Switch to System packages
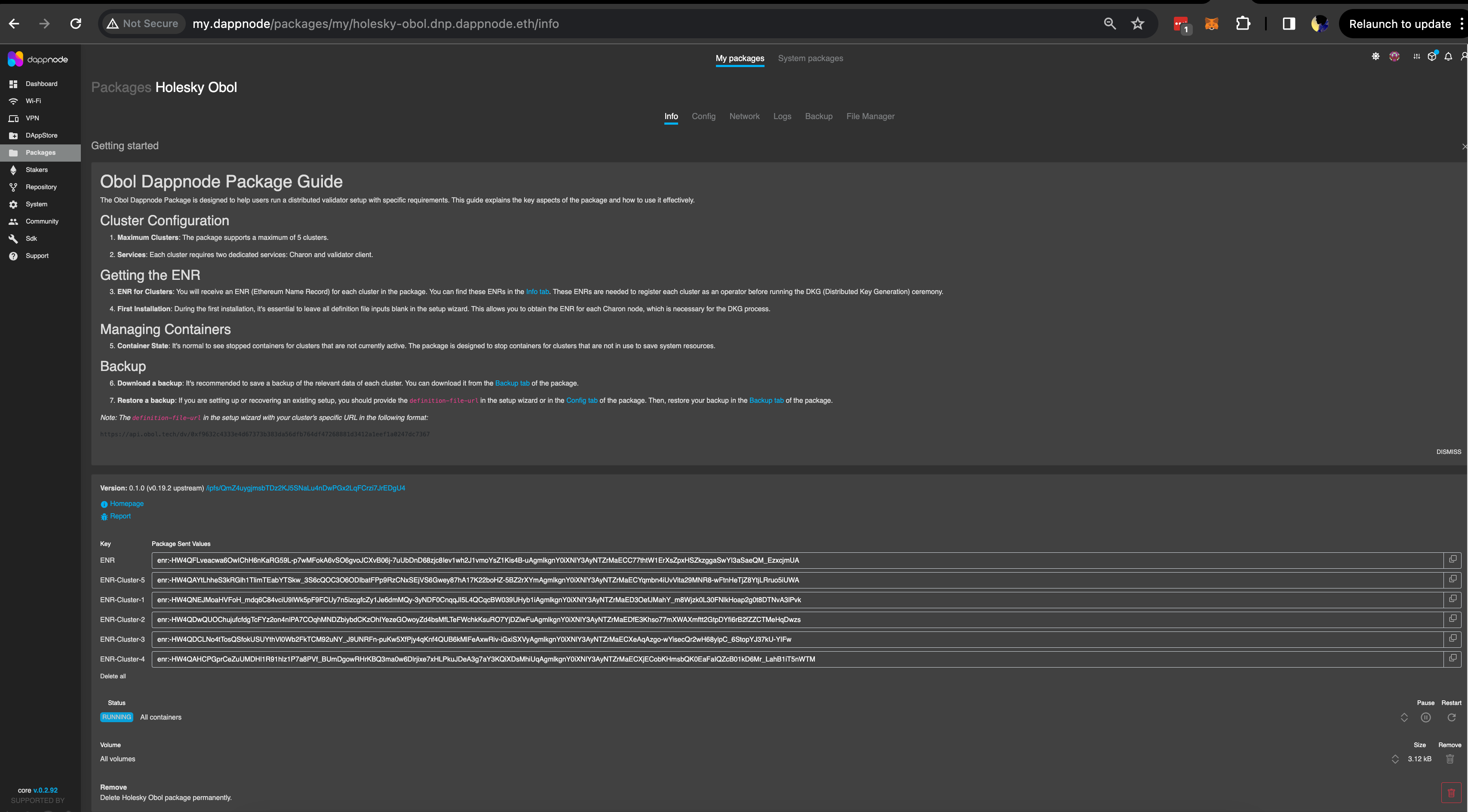The image size is (1468, 812). 811,58
